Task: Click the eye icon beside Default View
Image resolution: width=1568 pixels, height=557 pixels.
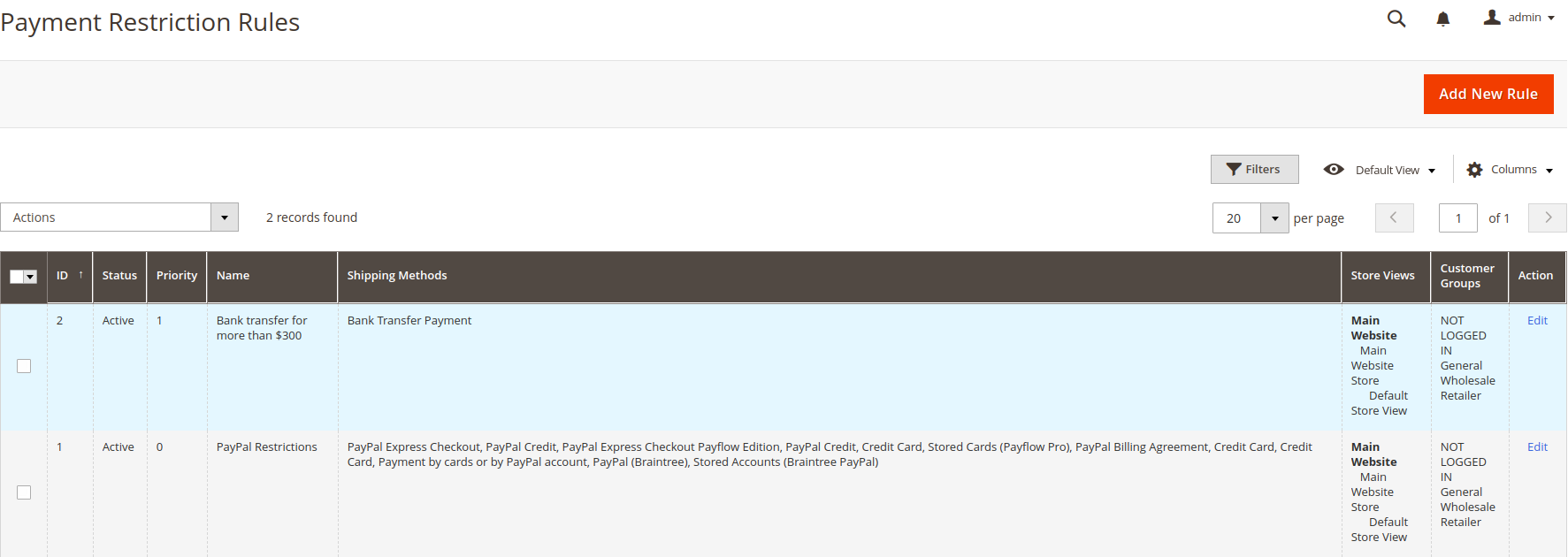Action: [1334, 170]
